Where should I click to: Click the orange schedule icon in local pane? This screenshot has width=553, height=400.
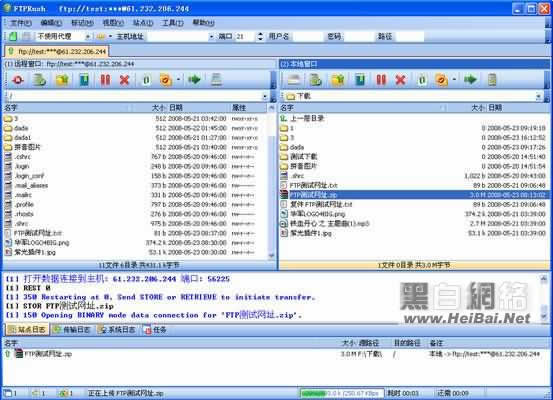[x=441, y=80]
